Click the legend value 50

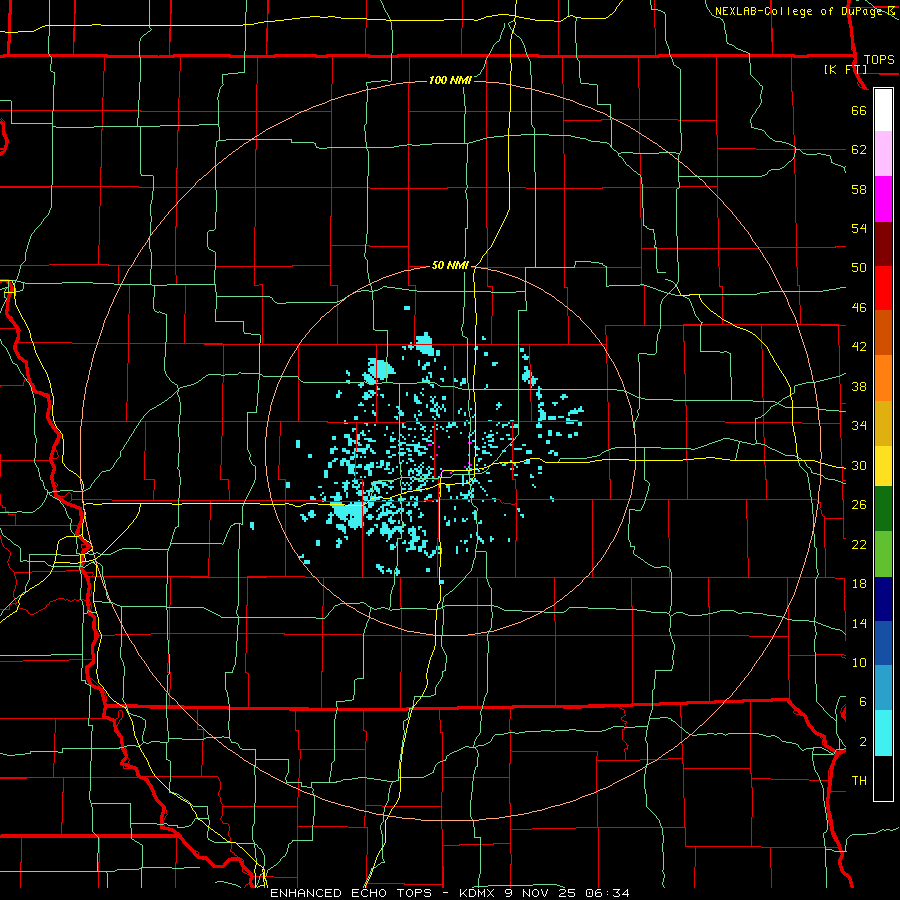click(x=859, y=268)
